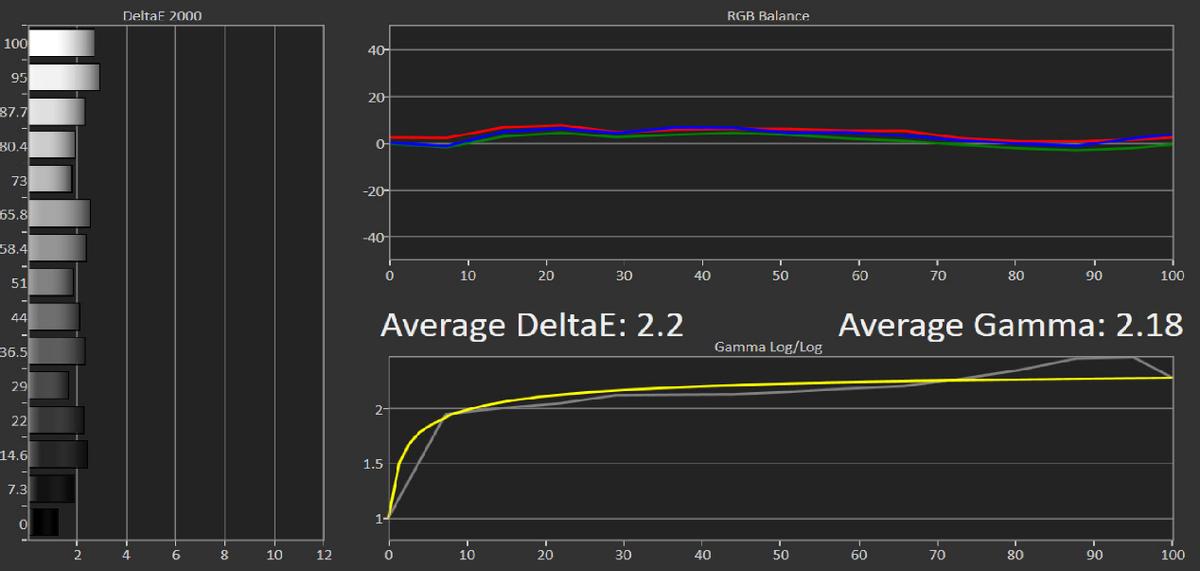
Task: Click the DeltaE bar at level 51
Action: point(51,282)
